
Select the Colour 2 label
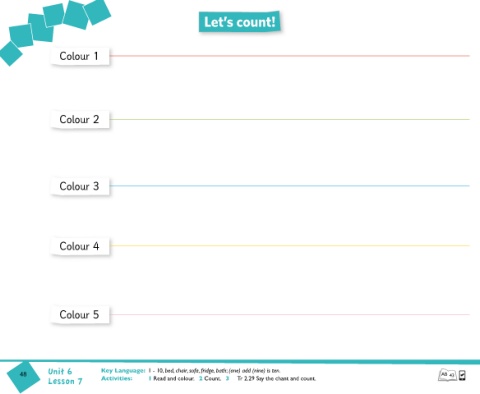[80, 119]
